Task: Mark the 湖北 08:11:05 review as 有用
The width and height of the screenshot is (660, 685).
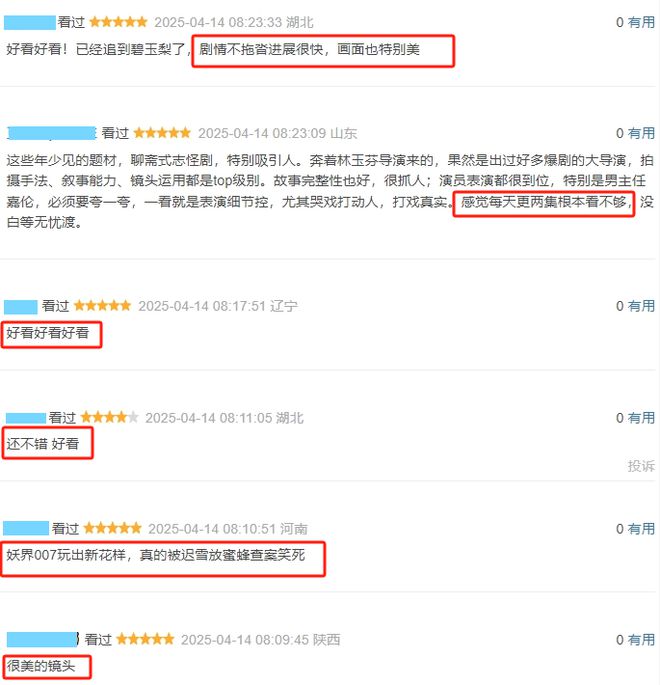Action: (x=641, y=418)
